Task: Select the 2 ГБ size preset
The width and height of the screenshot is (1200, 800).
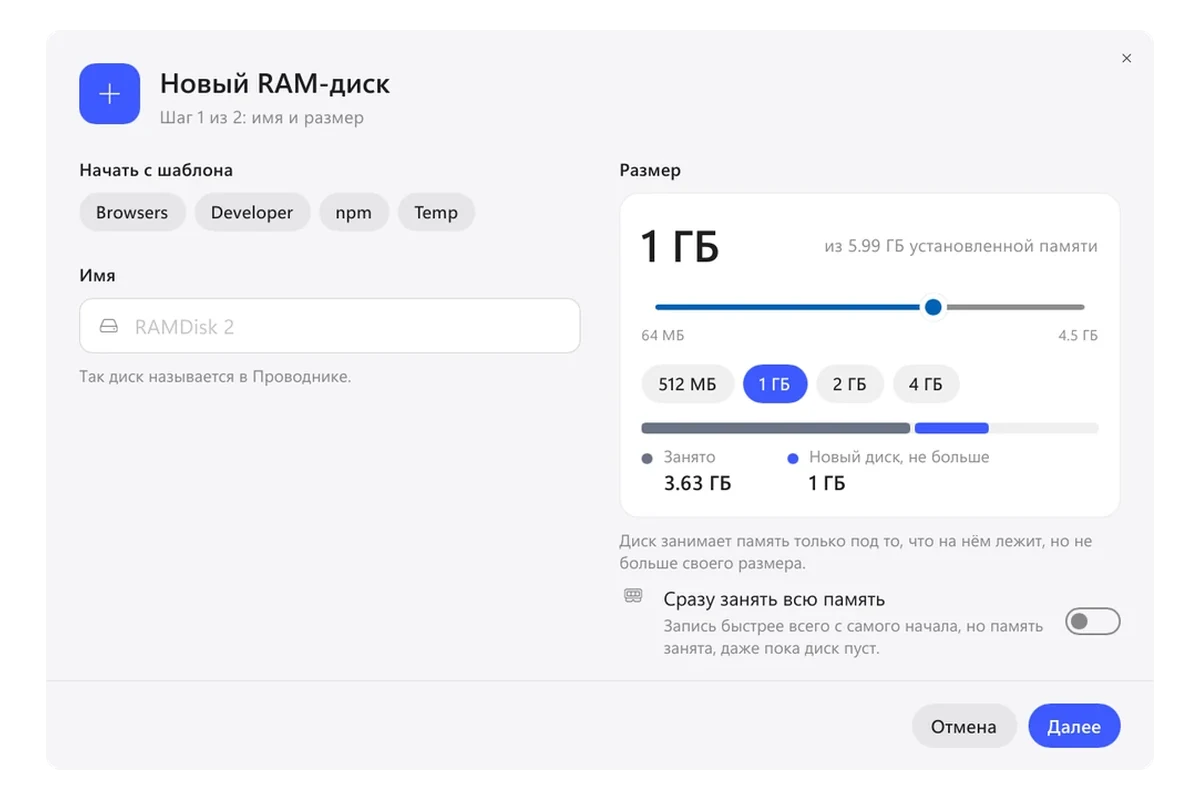Action: coord(850,384)
